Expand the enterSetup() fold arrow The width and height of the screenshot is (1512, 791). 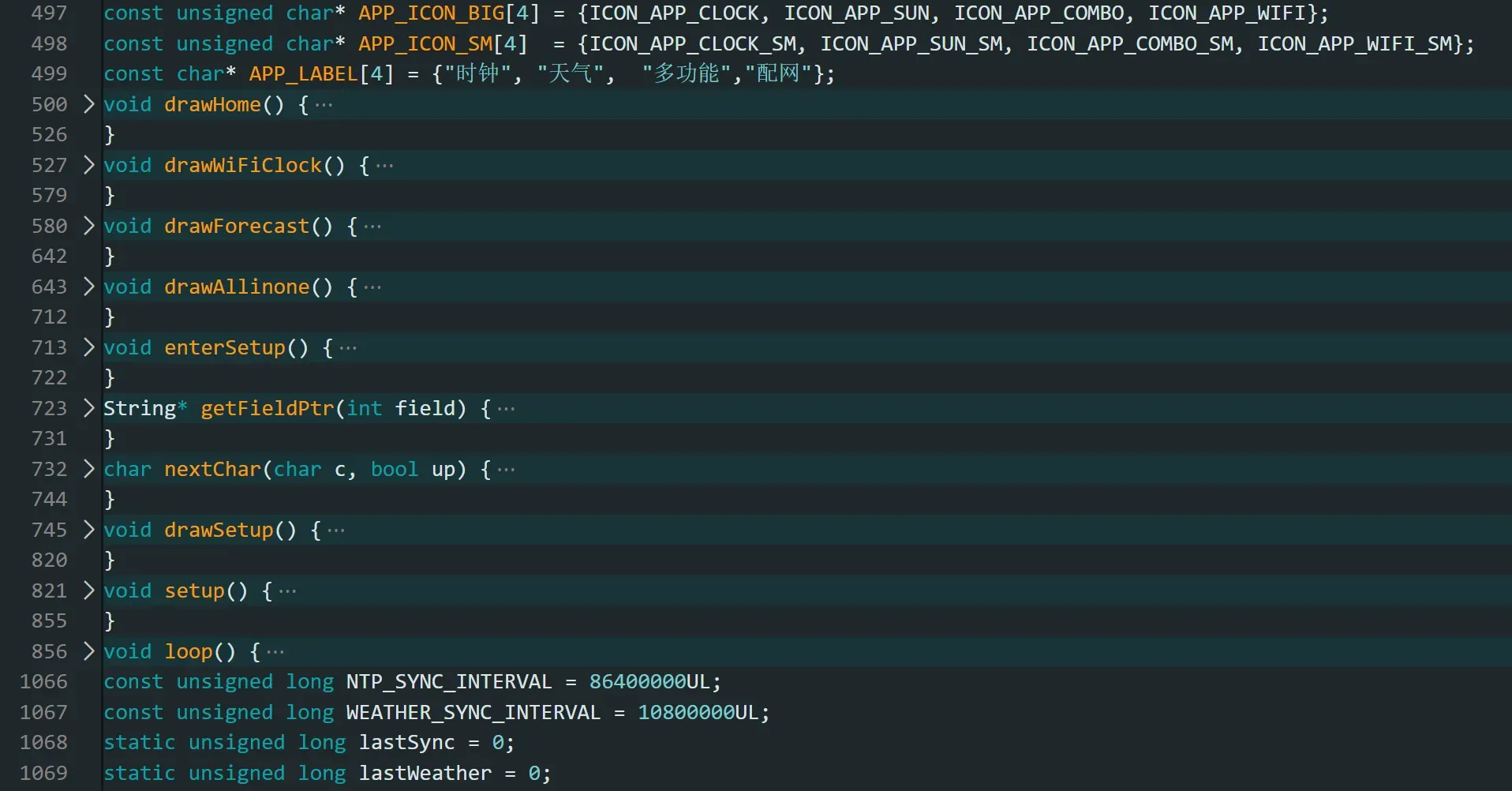88,347
